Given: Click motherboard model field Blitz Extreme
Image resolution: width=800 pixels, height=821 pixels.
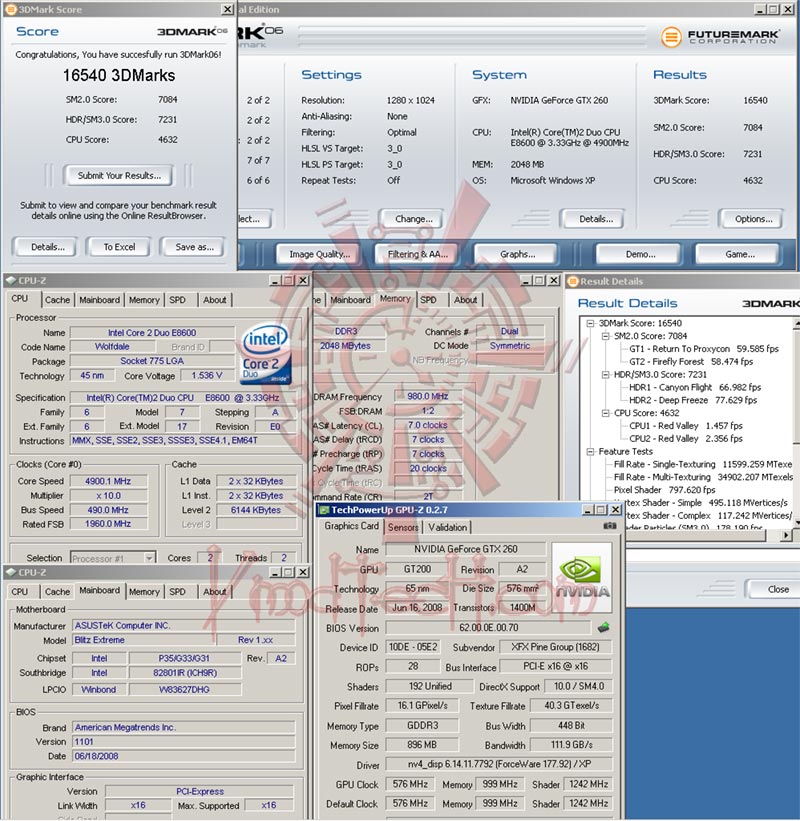Looking at the screenshot, I should coord(144,640).
